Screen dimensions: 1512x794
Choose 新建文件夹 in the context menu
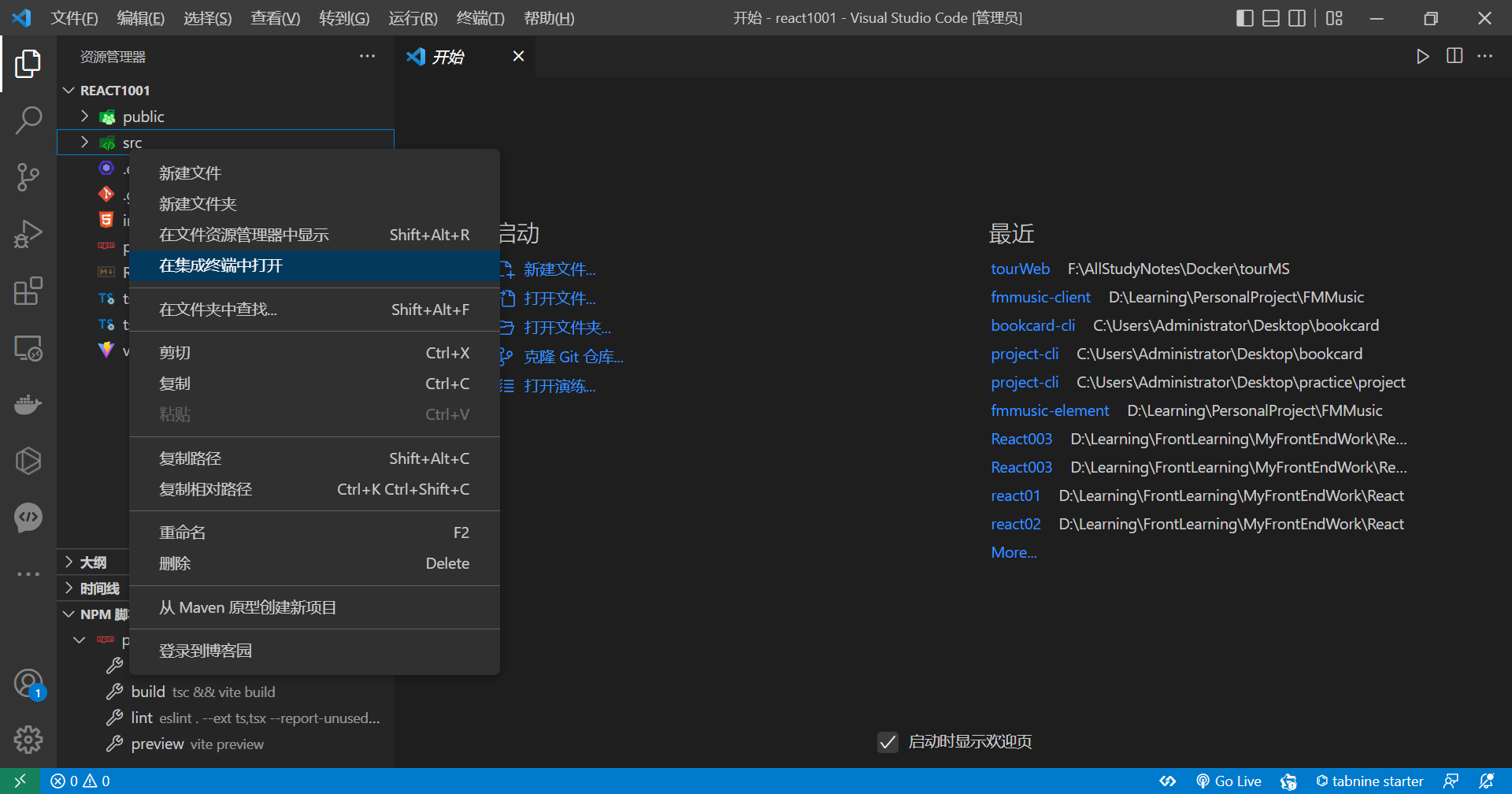[314, 204]
